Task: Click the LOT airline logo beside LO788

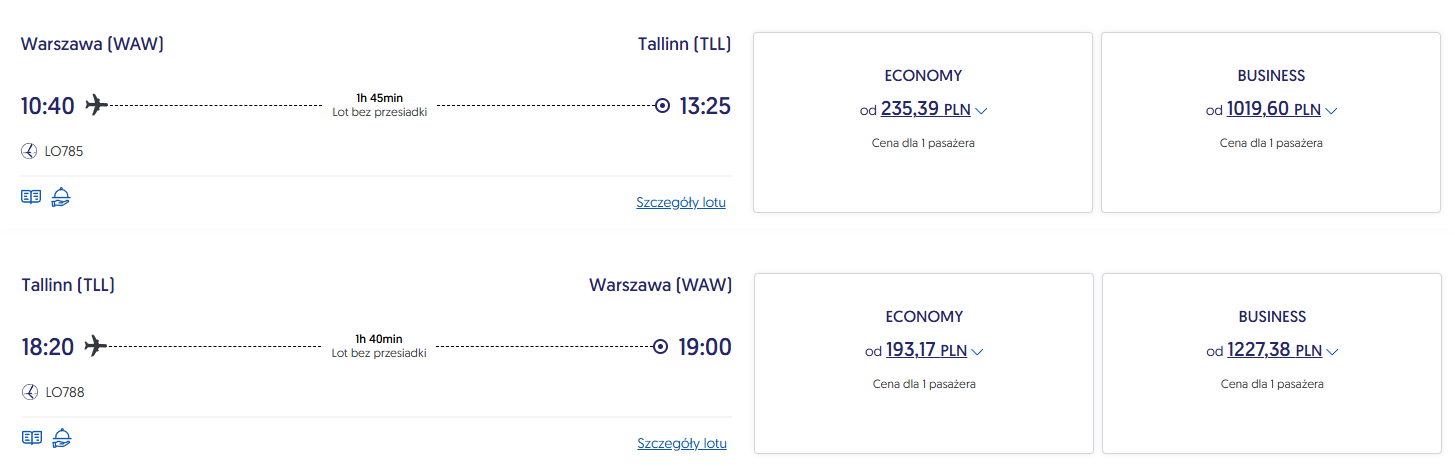Action: point(29,392)
